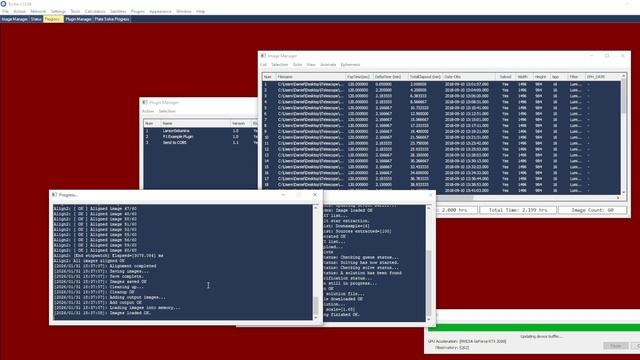The height and width of the screenshot is (360, 640).
Task: Sort by the DeltaTime (min) column header
Action: 391,77
